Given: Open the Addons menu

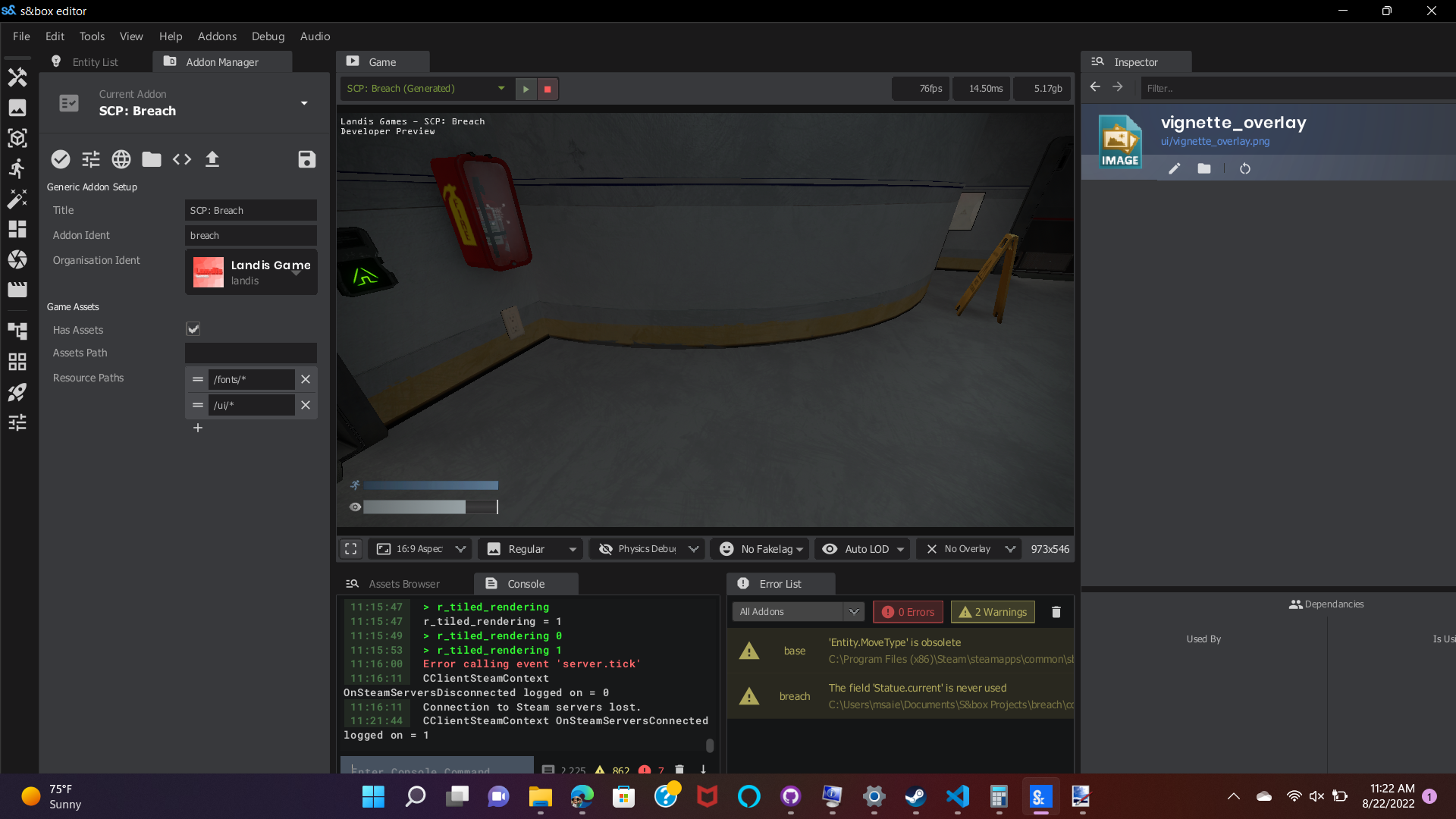Looking at the screenshot, I should 217,36.
